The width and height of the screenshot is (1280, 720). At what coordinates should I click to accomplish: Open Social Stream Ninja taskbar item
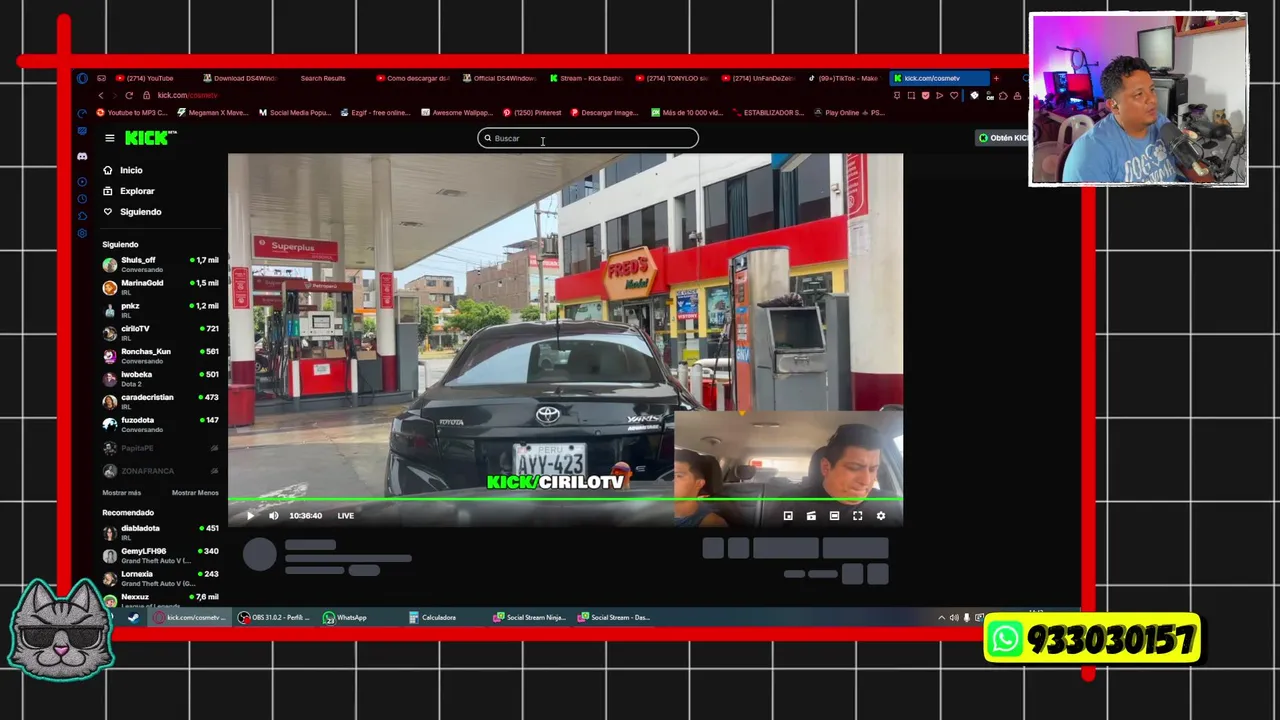pyautogui.click(x=529, y=618)
